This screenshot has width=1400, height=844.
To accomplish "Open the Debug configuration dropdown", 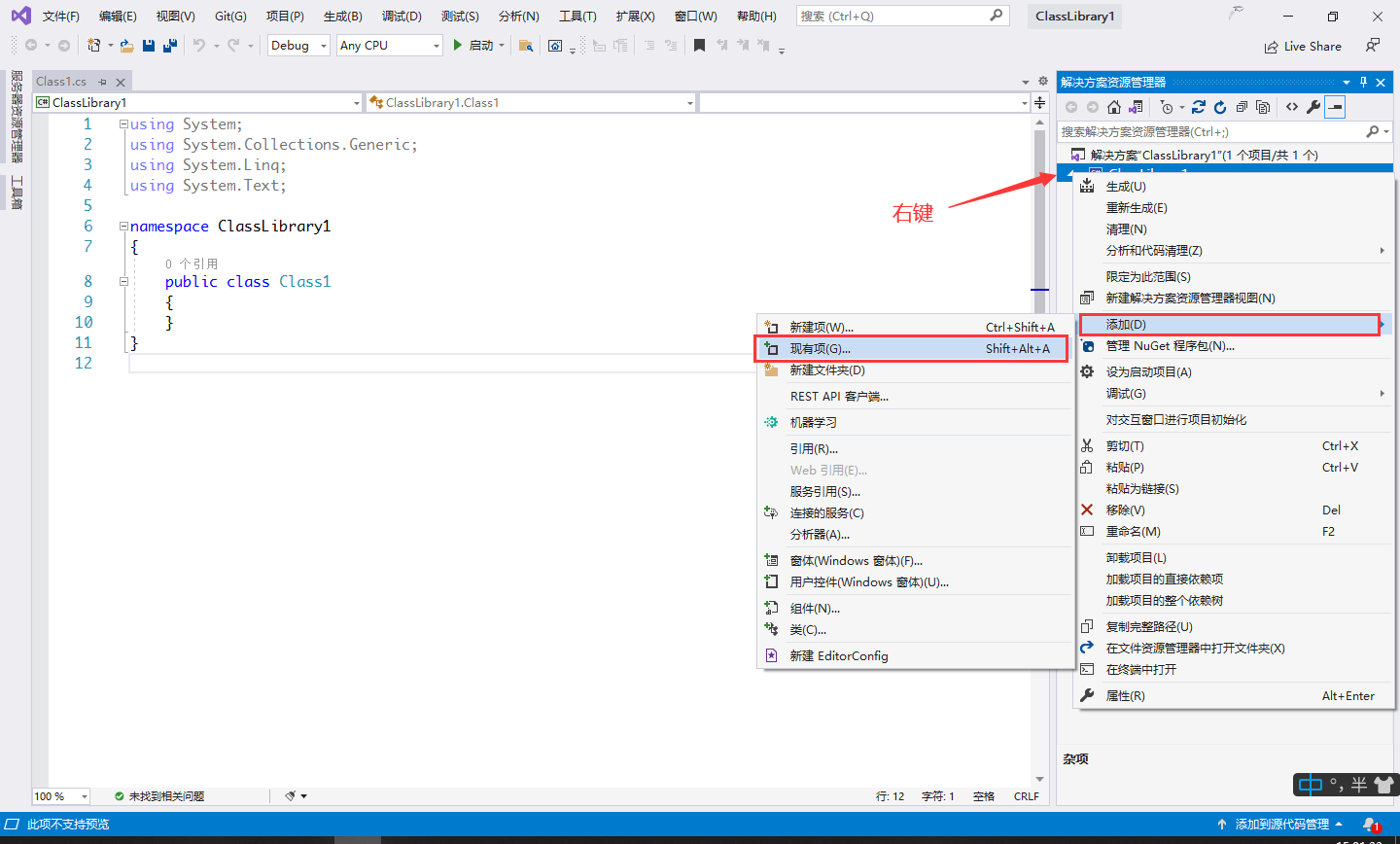I will point(298,46).
